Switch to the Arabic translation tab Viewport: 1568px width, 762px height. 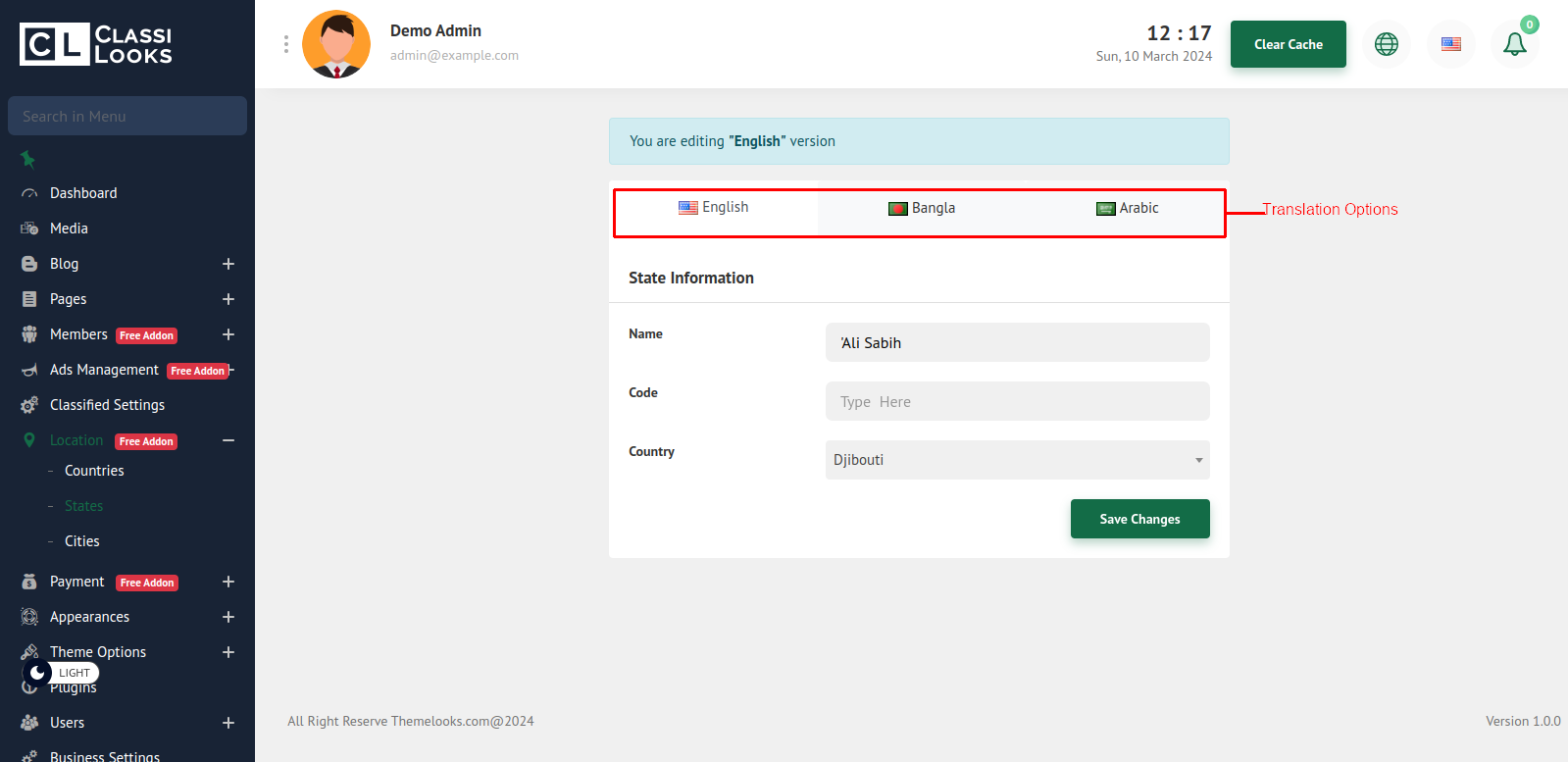click(1127, 208)
